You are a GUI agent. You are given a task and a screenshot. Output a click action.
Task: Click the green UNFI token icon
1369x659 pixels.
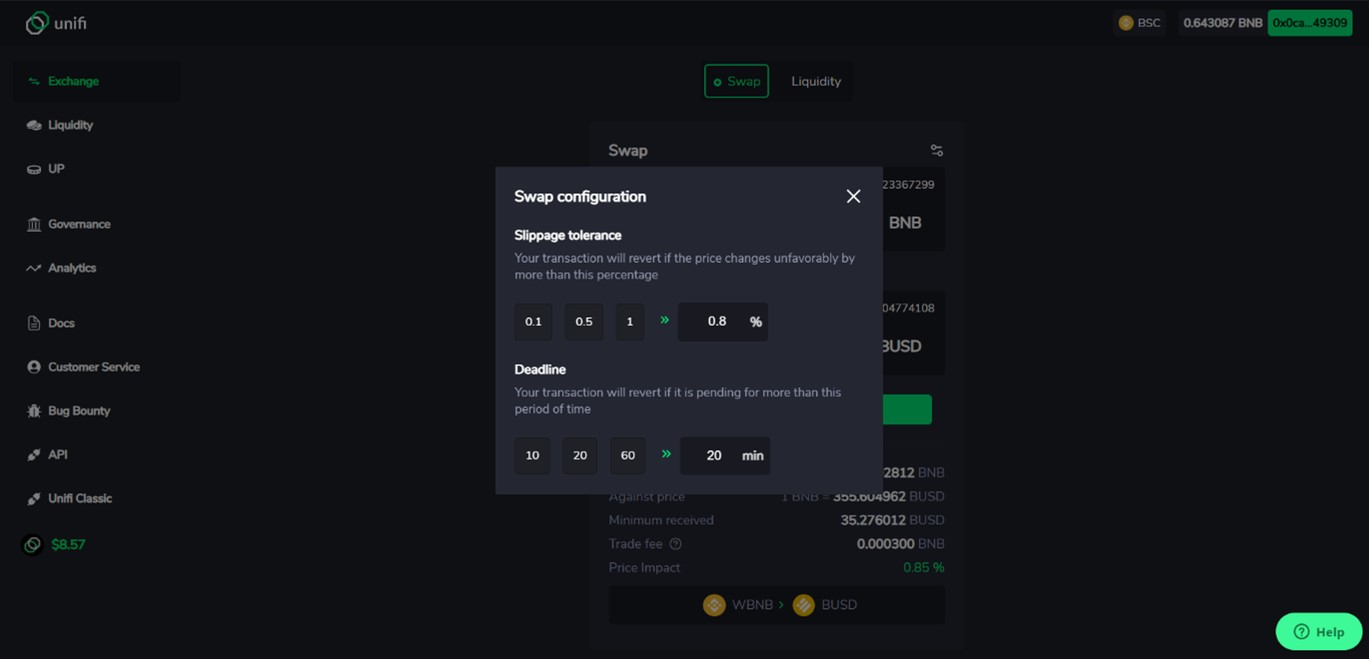coord(33,545)
